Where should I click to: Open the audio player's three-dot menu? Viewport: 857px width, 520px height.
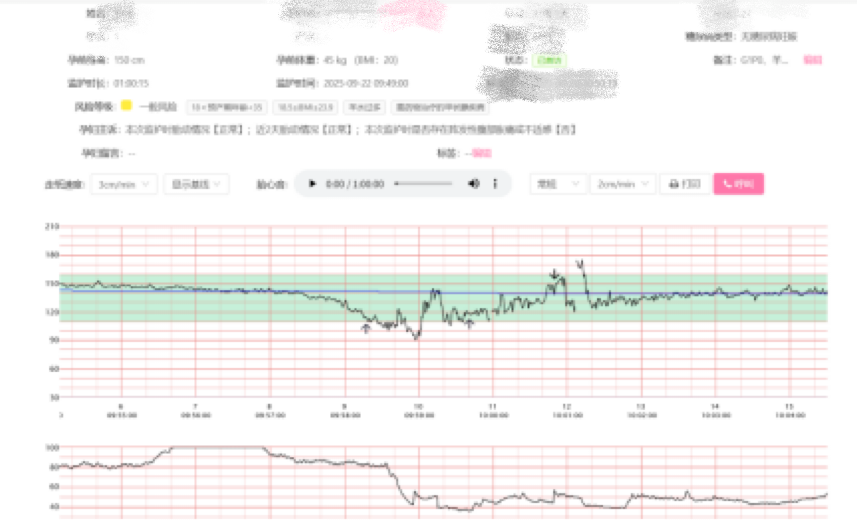(x=495, y=185)
